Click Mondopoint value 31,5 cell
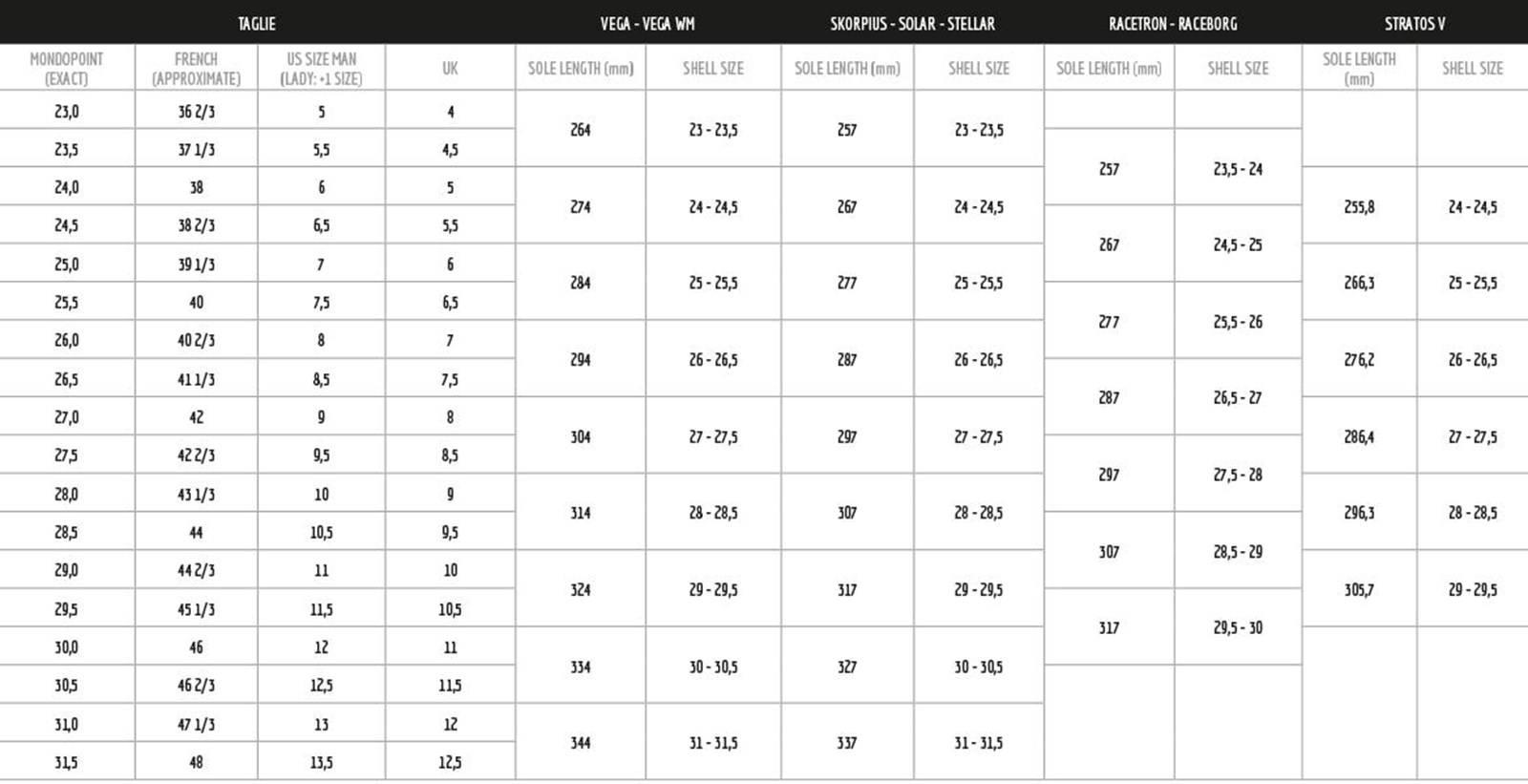The width and height of the screenshot is (1528, 784). tap(67, 762)
